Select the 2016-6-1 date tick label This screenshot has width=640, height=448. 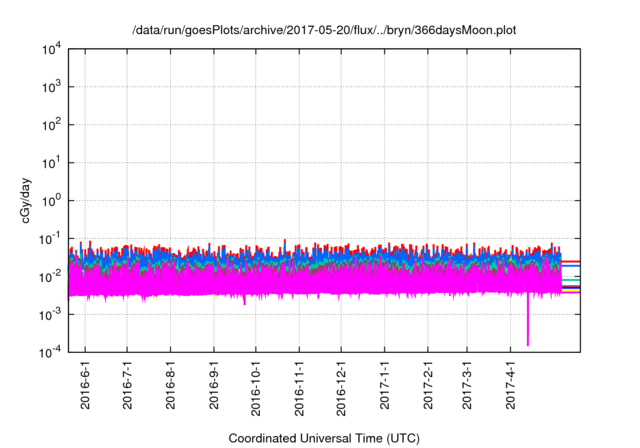tap(85, 385)
